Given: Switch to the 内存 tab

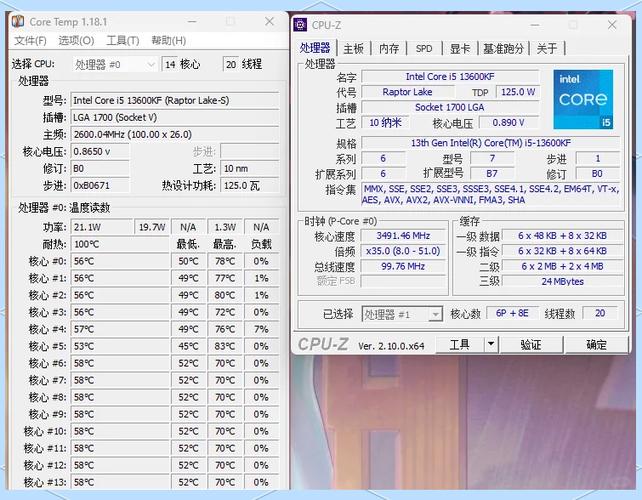Looking at the screenshot, I should click(x=388, y=48).
